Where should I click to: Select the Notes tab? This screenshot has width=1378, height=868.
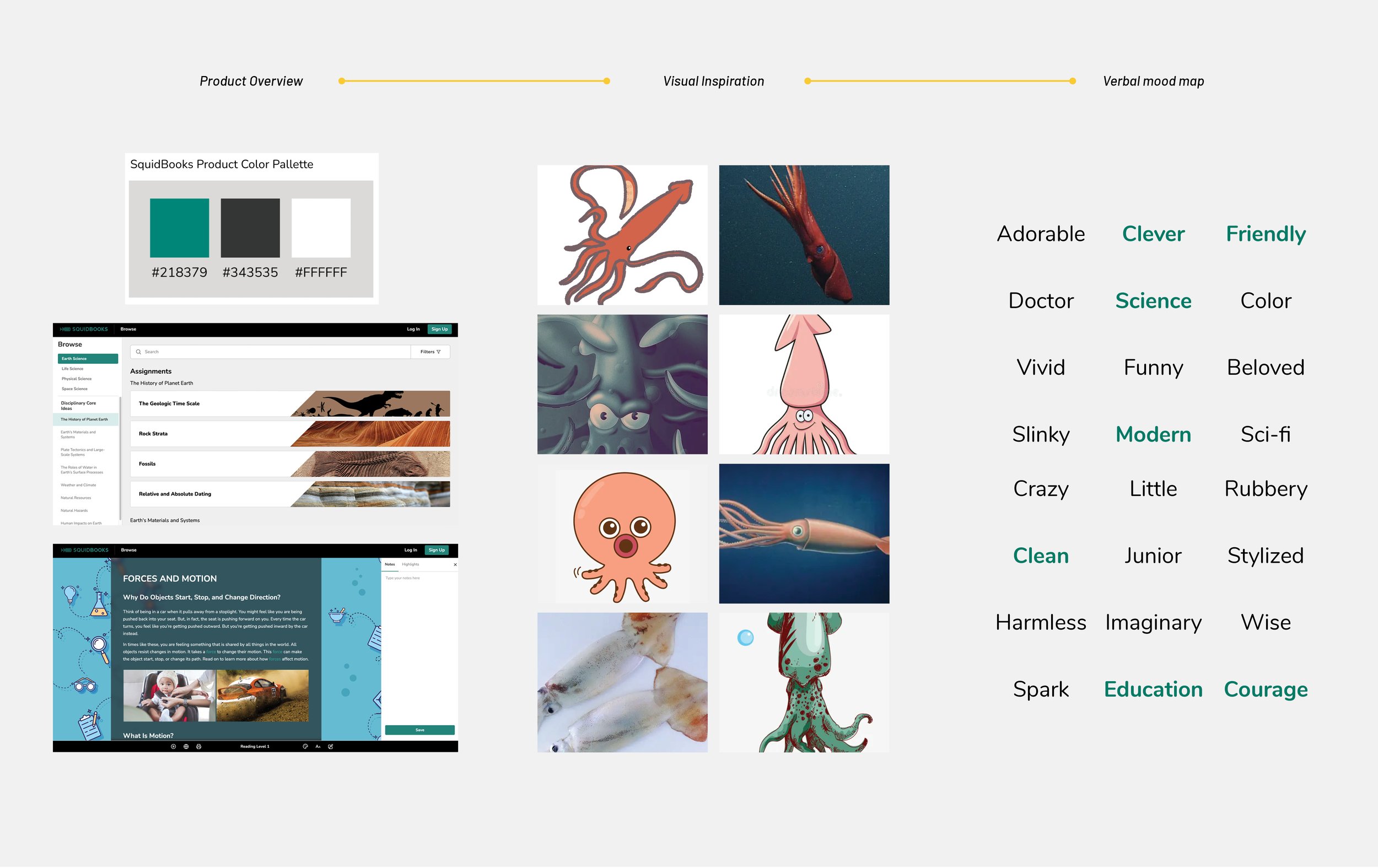390,565
